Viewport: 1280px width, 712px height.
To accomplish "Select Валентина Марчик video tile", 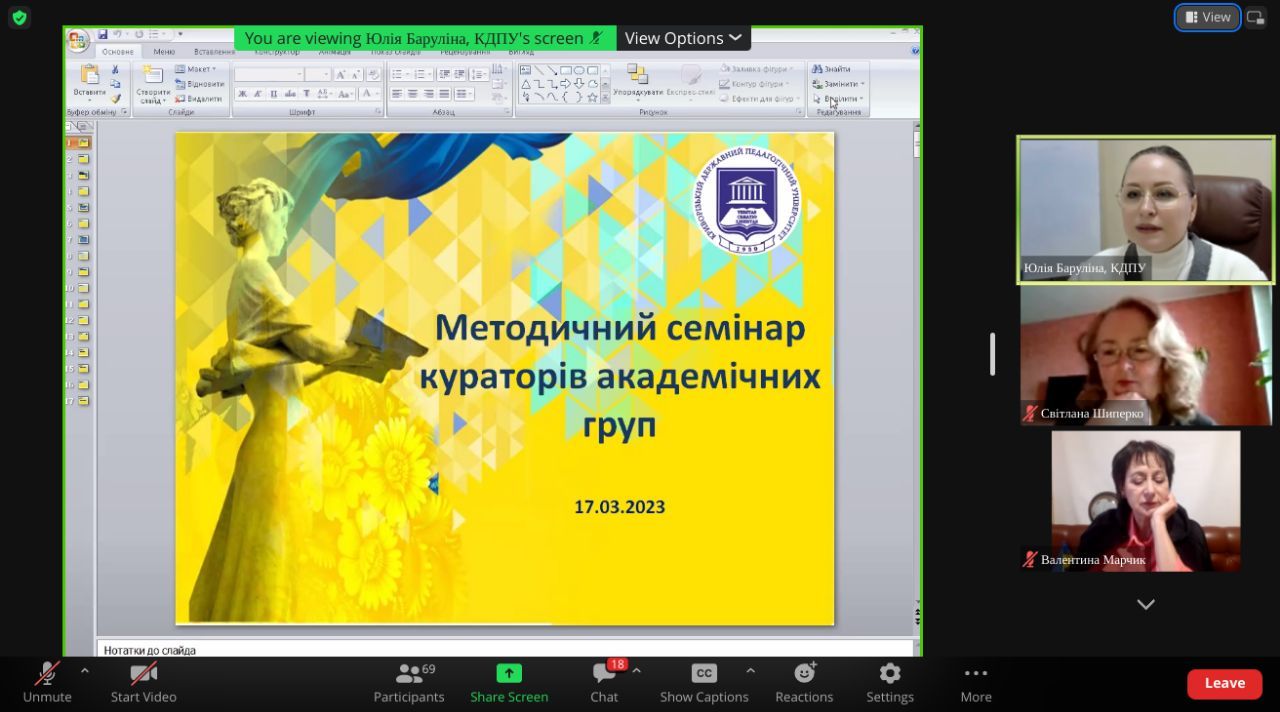I will (1145, 500).
